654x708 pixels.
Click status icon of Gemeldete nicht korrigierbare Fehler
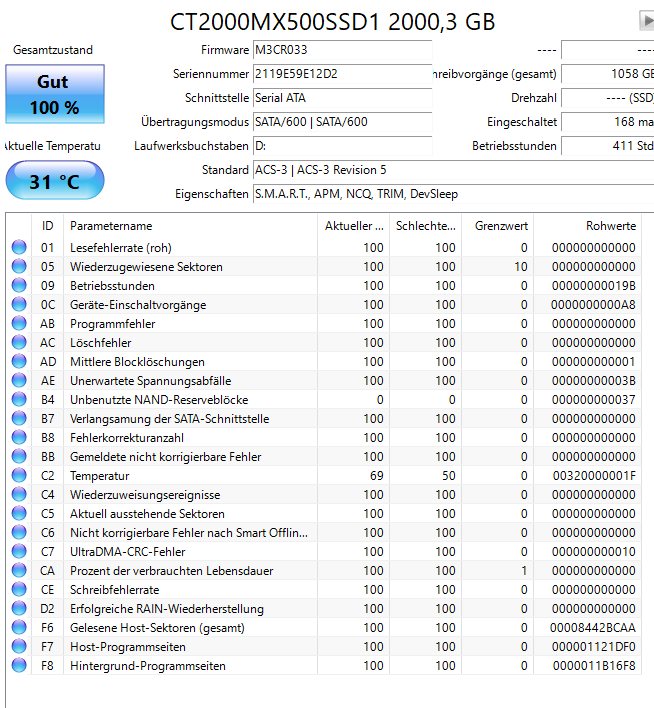(x=19, y=456)
